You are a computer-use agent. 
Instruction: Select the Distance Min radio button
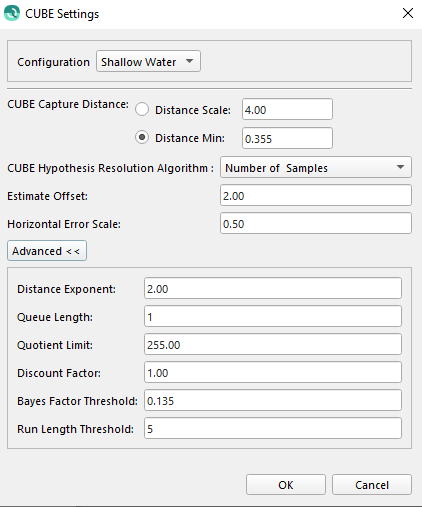pyautogui.click(x=142, y=137)
